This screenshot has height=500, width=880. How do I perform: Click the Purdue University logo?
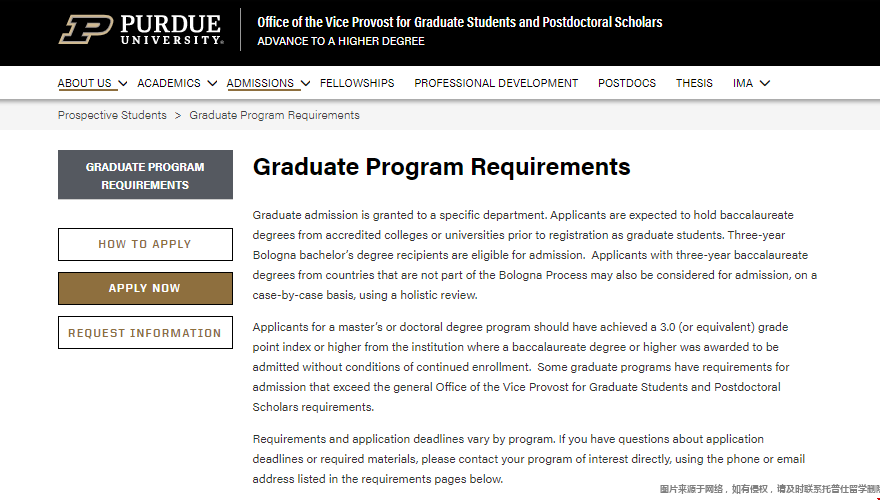[141, 29]
